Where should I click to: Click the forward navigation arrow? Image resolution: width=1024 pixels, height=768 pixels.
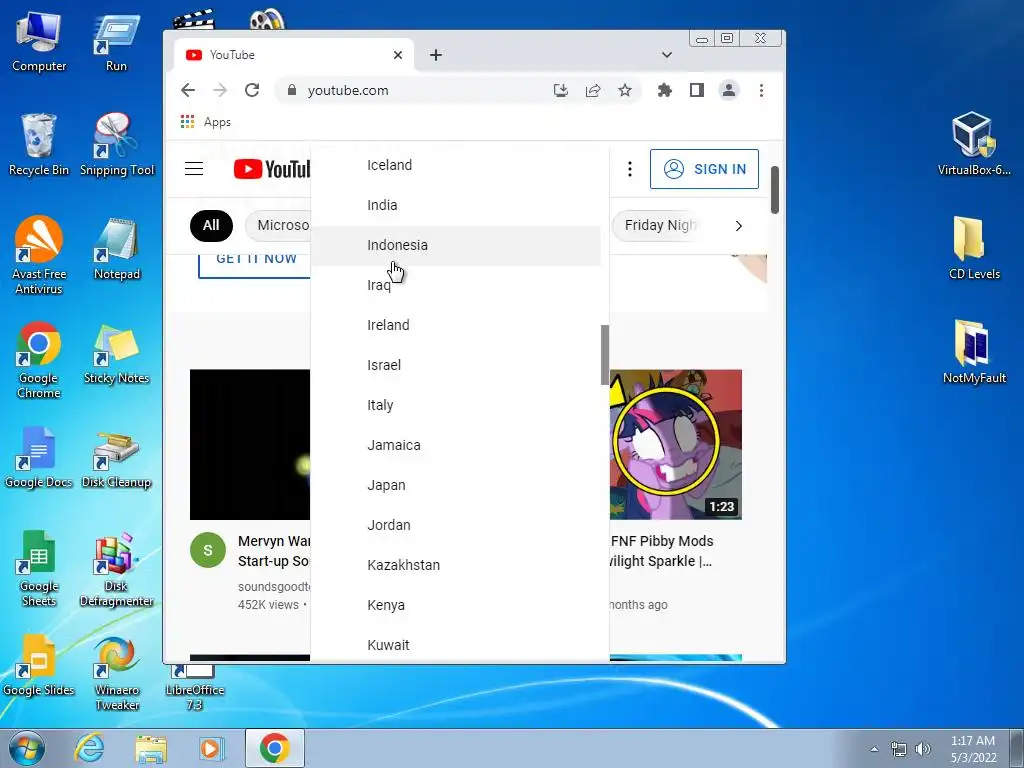point(220,90)
